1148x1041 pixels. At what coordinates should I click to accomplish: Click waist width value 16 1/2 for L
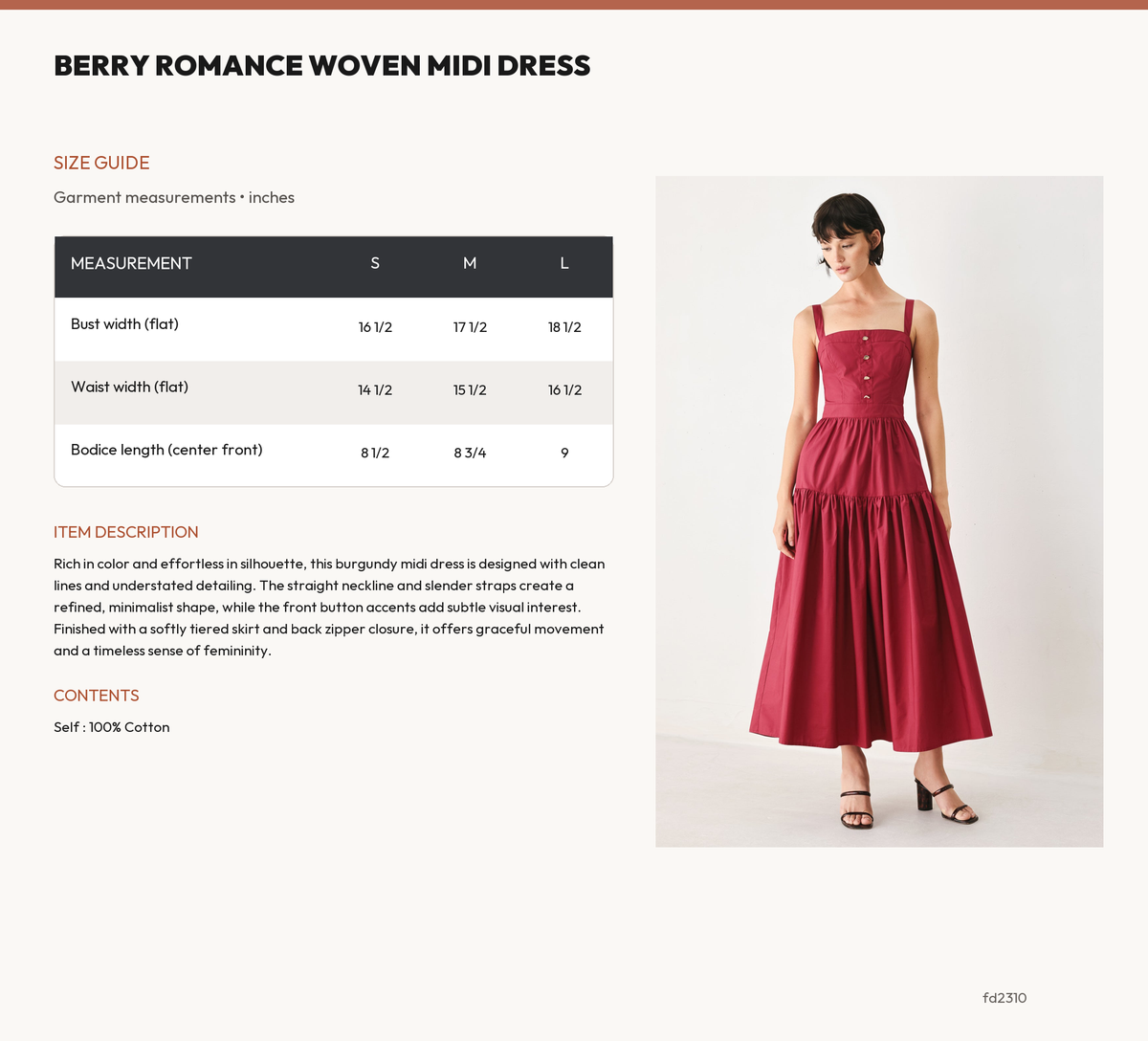pyautogui.click(x=564, y=390)
